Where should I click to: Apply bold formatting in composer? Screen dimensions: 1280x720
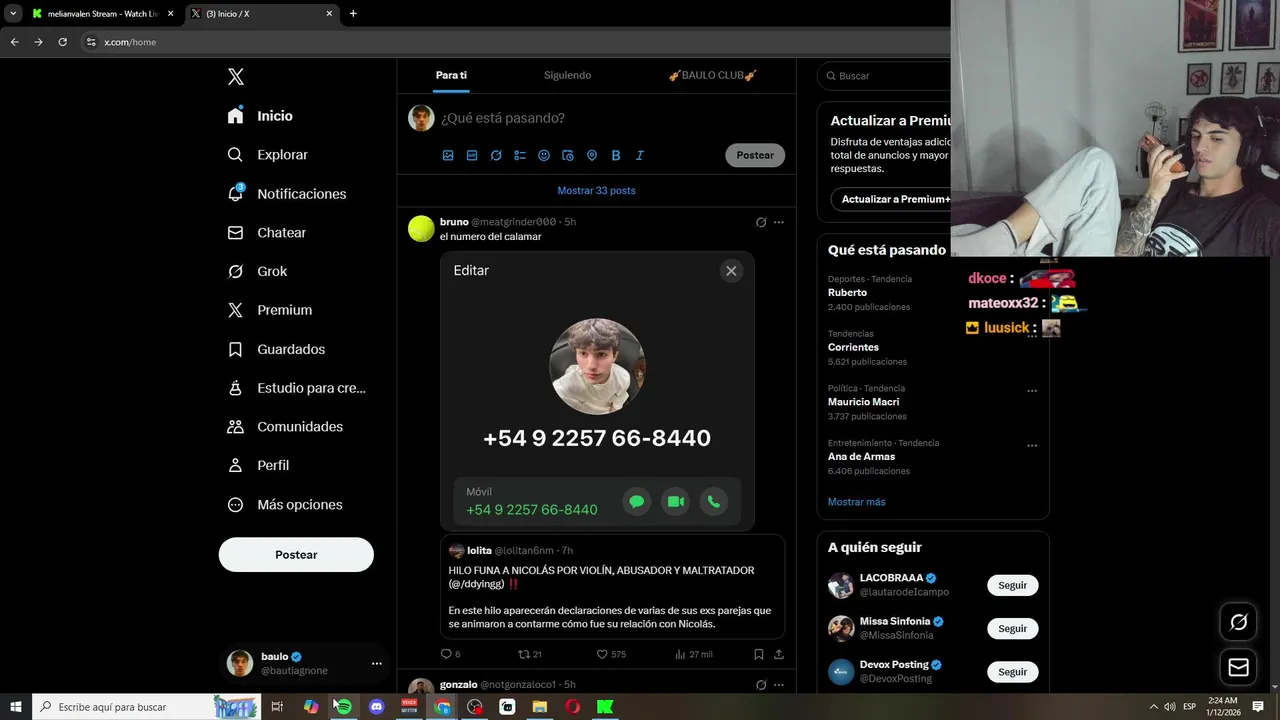click(x=616, y=156)
